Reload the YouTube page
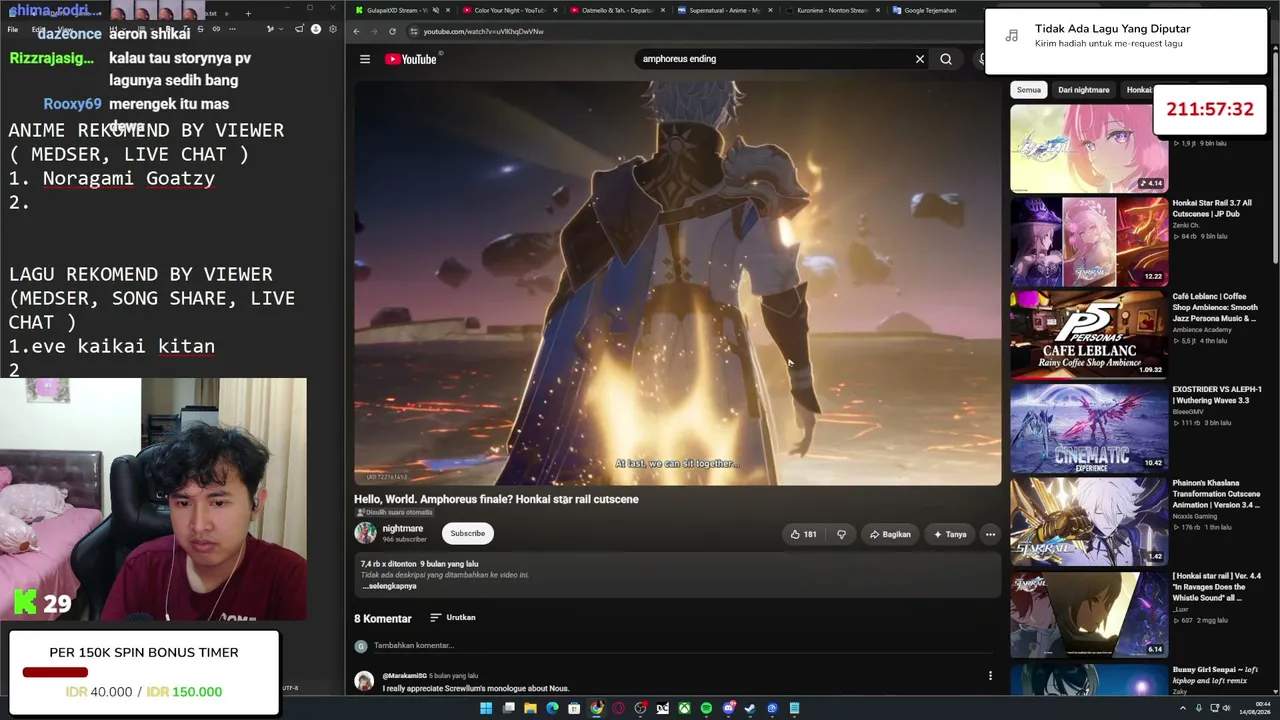 pos(392,31)
